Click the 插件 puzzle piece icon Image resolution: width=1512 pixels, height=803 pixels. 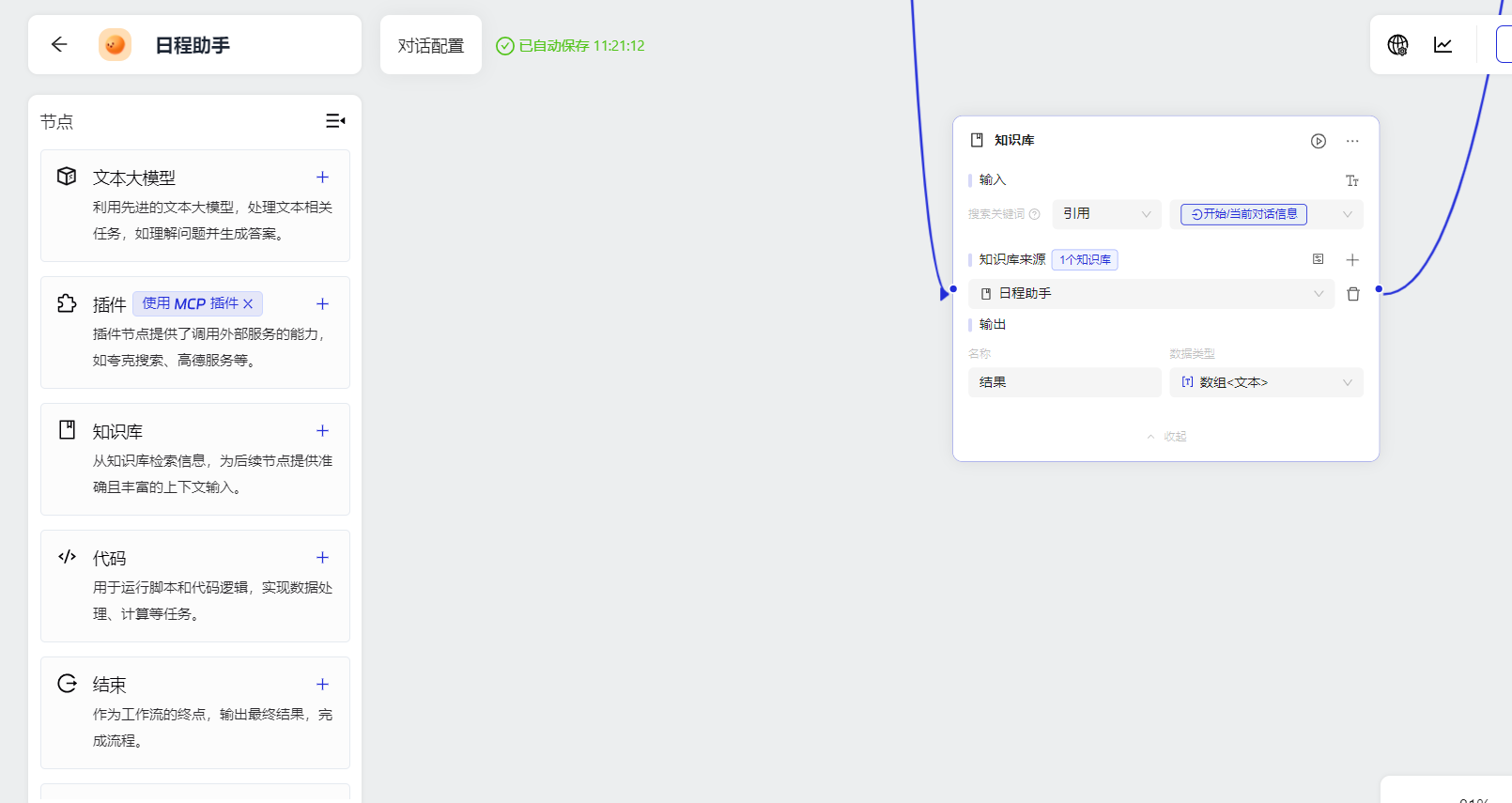(67, 303)
